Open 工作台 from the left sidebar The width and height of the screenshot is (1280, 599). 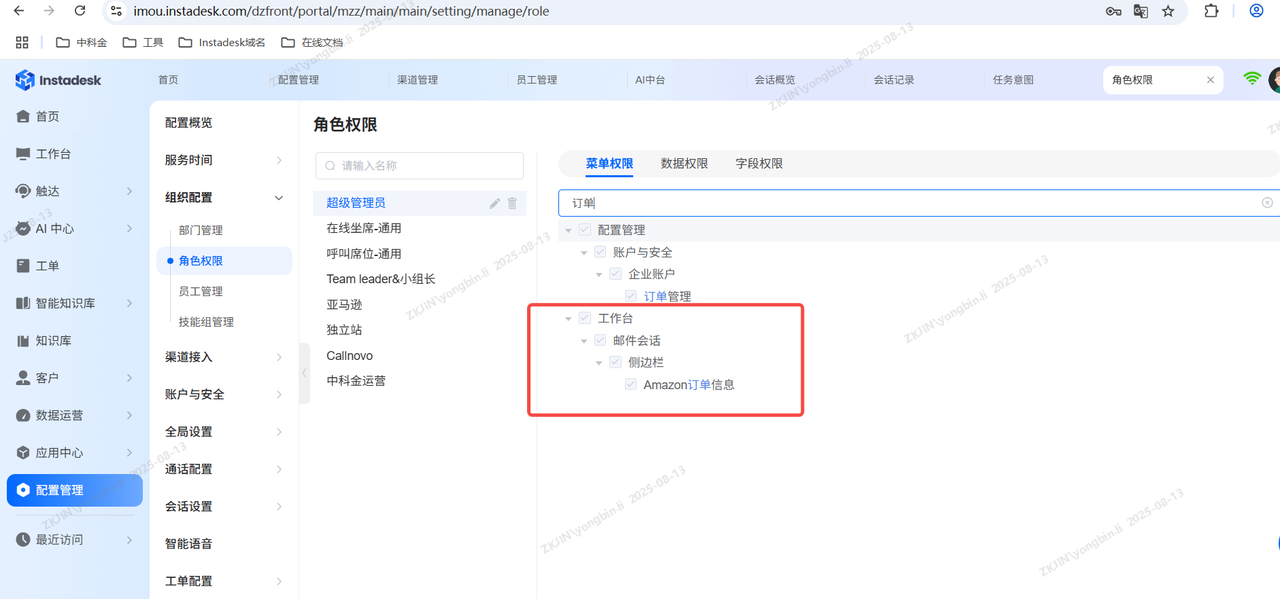52,154
